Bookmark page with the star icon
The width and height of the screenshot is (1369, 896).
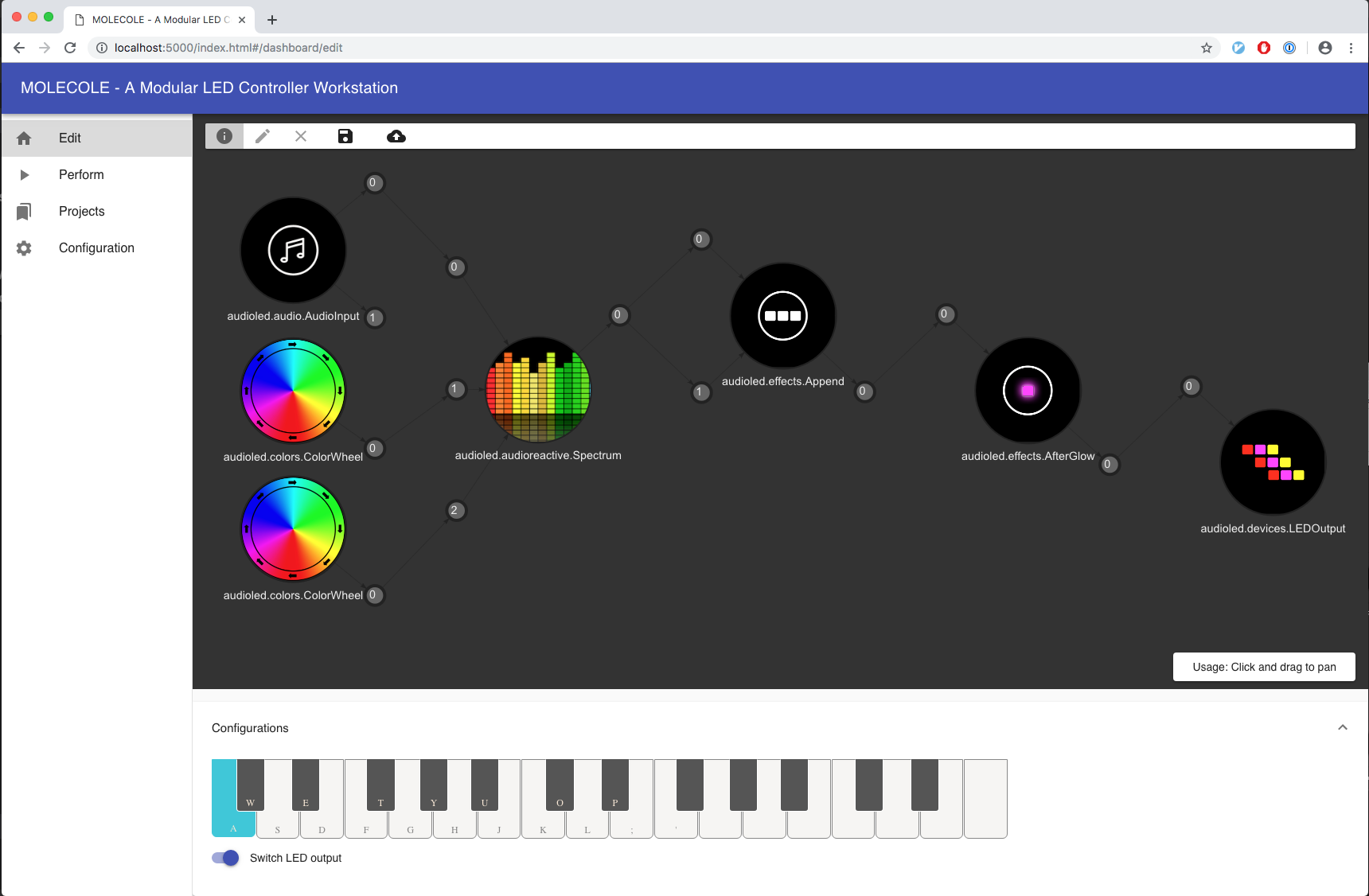[1207, 48]
